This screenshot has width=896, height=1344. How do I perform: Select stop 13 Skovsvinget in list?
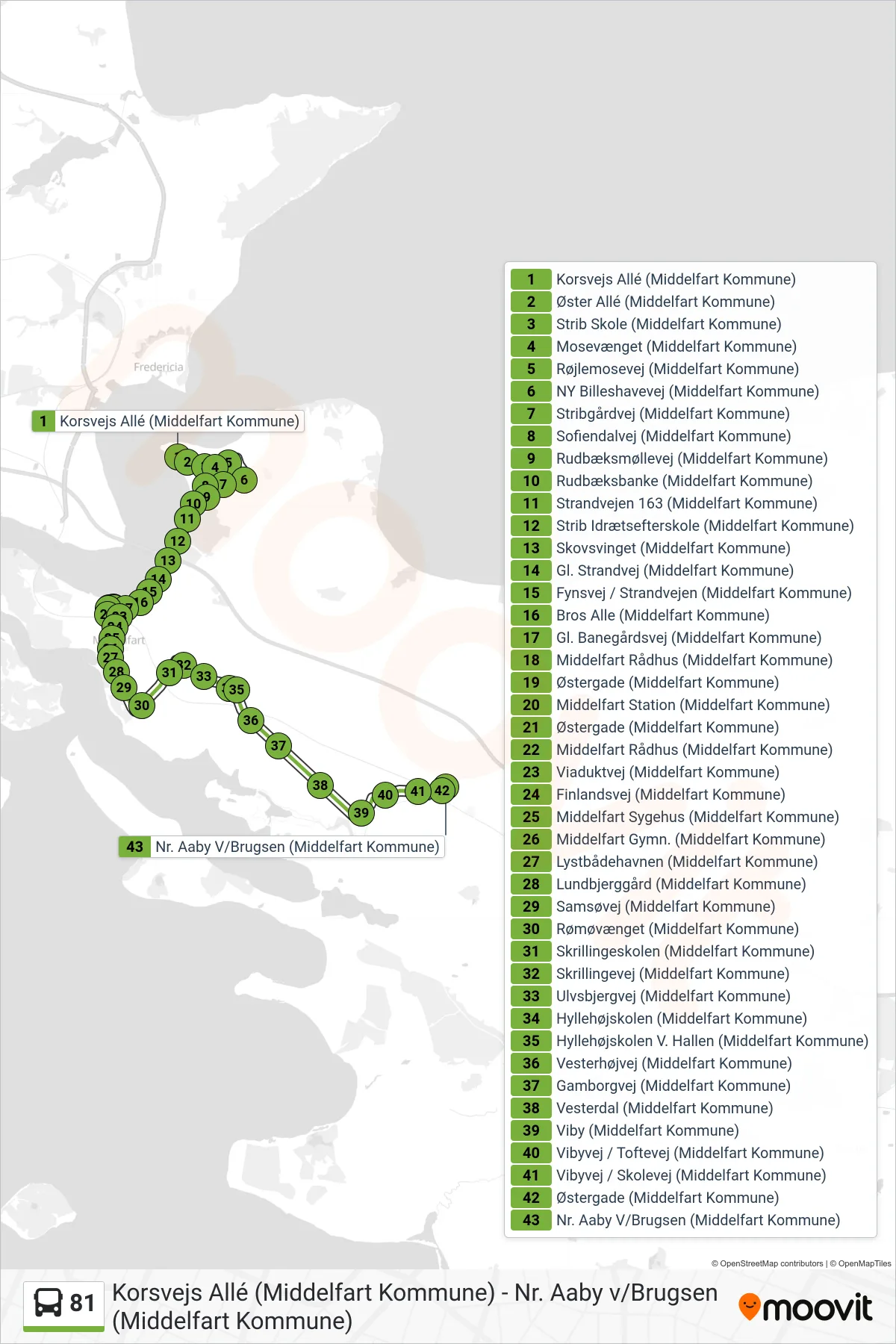(x=690, y=548)
